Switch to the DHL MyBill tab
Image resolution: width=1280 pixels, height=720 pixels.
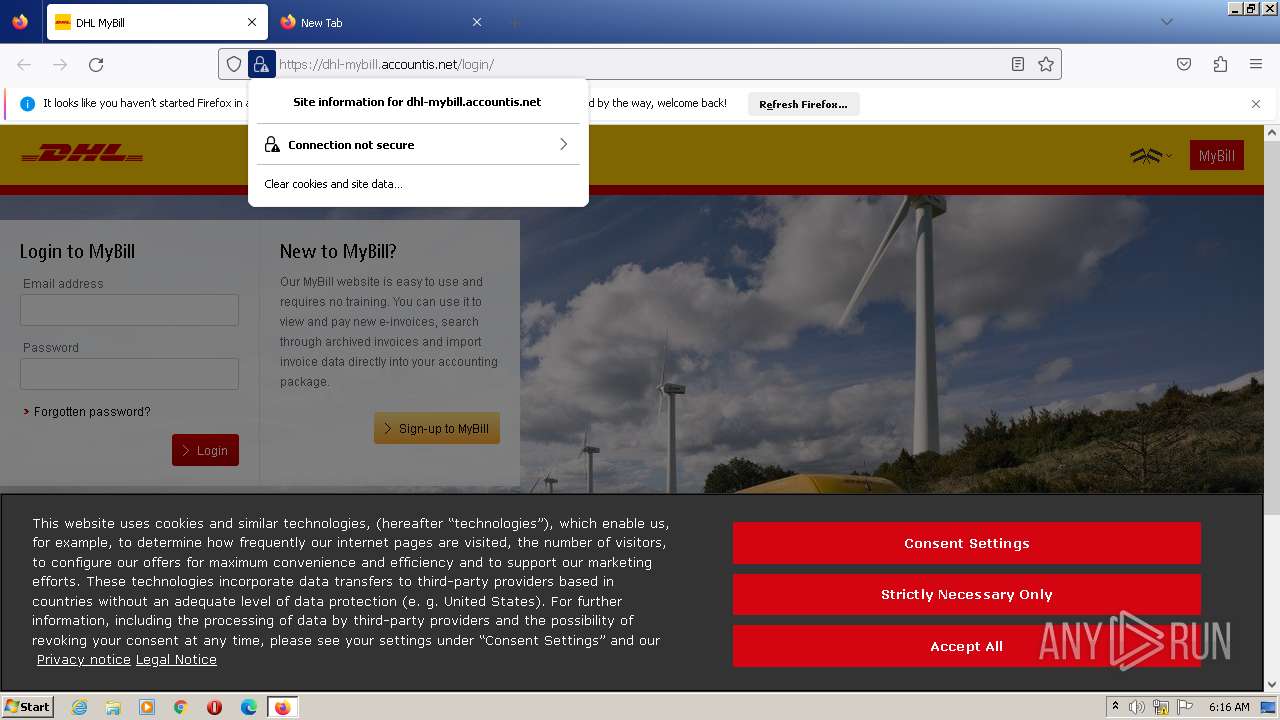(157, 22)
